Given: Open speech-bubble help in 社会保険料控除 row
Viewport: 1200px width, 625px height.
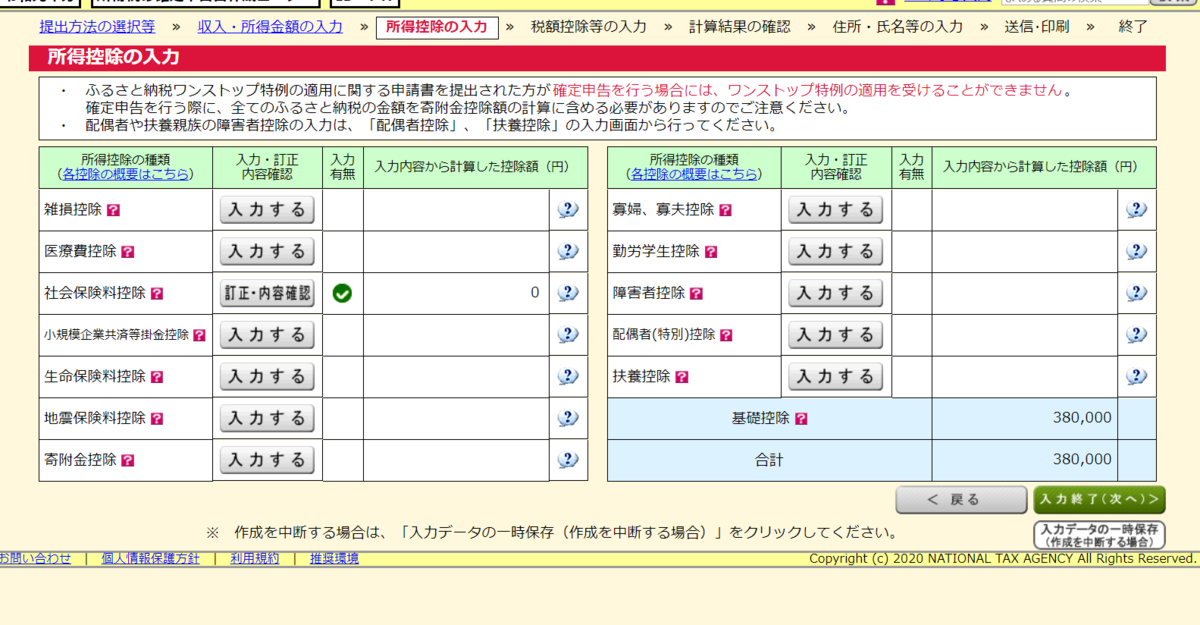Looking at the screenshot, I should tap(568, 293).
